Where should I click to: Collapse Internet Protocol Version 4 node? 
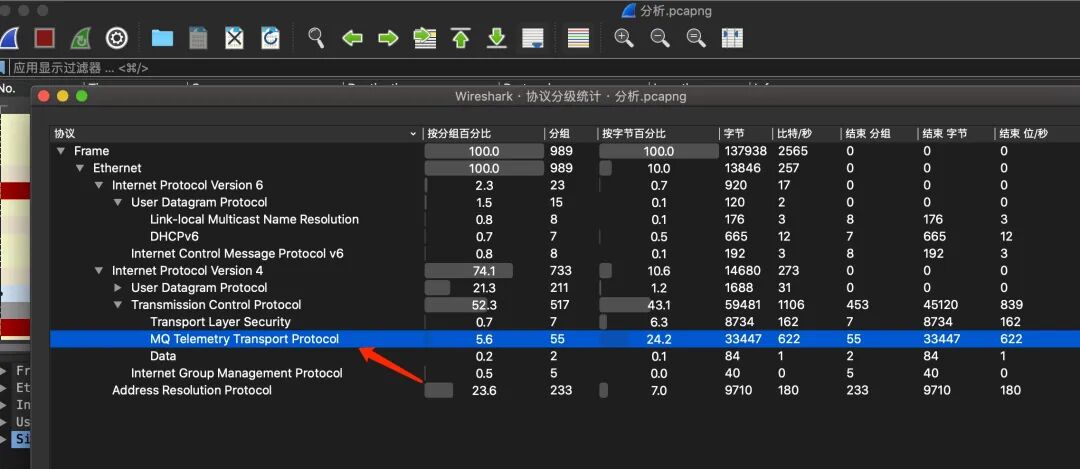coord(99,271)
